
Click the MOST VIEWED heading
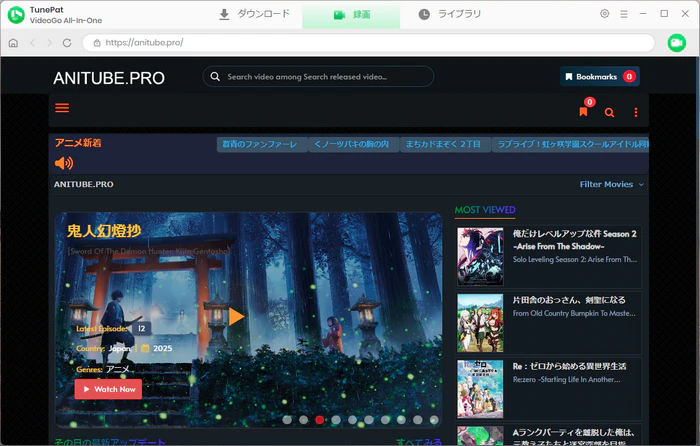pos(485,210)
